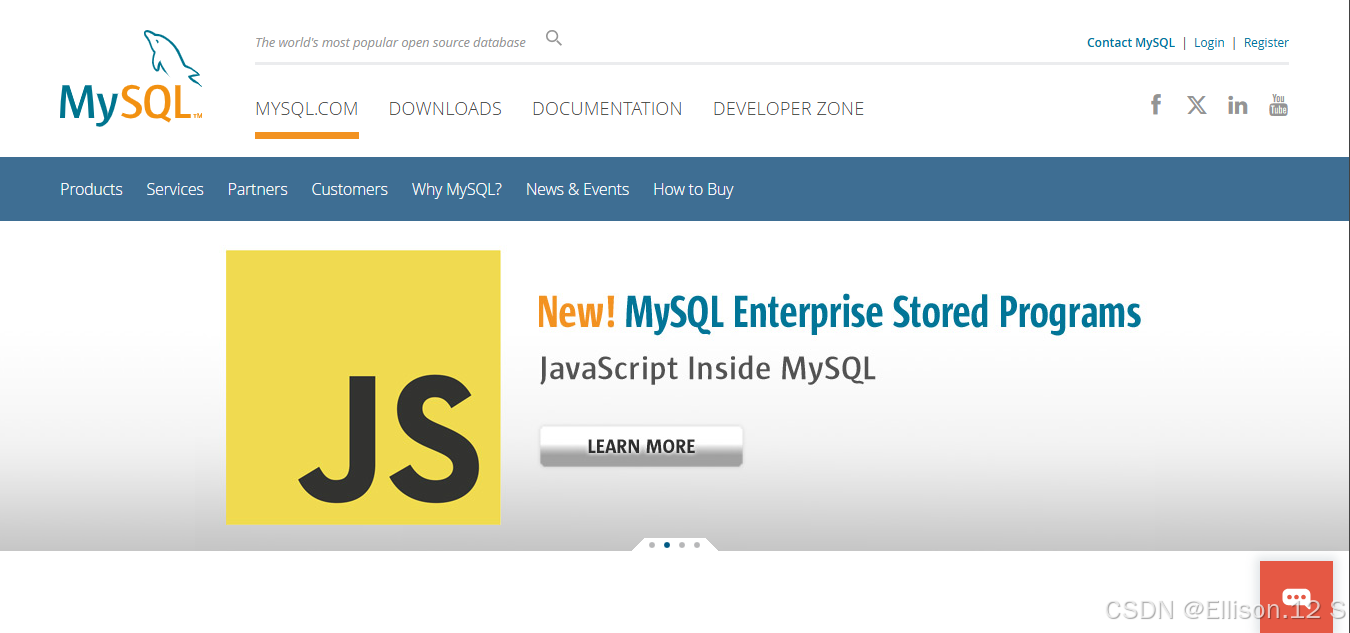Click 'The world's most popular open source database' tagline
Viewport: 1350px width, 633px height.
pyautogui.click(x=390, y=43)
